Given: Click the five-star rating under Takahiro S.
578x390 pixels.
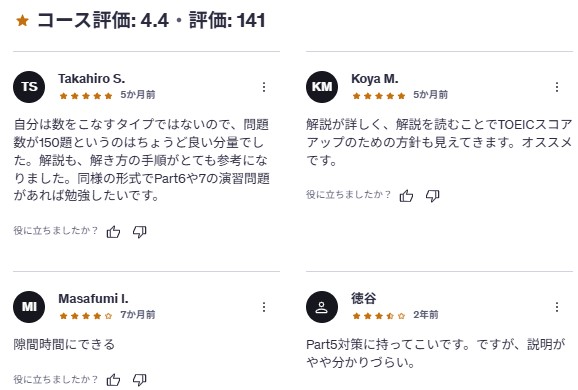Looking at the screenshot, I should click(x=86, y=96).
